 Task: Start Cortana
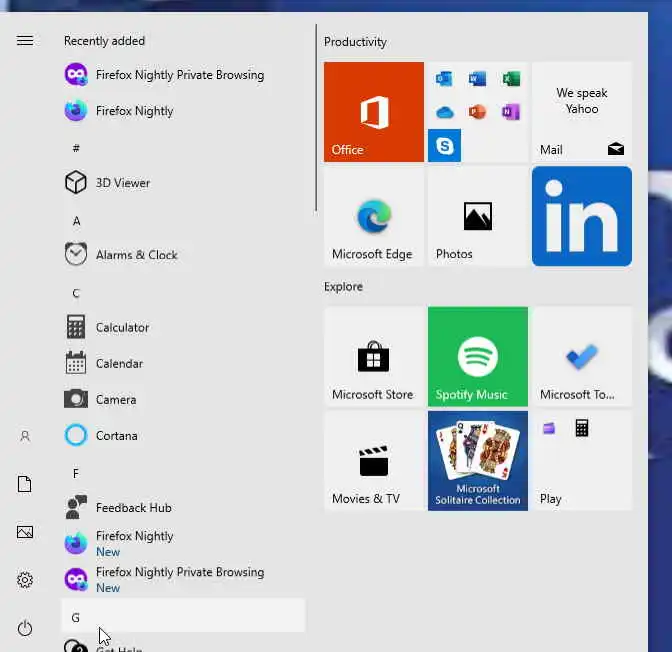click(x=183, y=436)
